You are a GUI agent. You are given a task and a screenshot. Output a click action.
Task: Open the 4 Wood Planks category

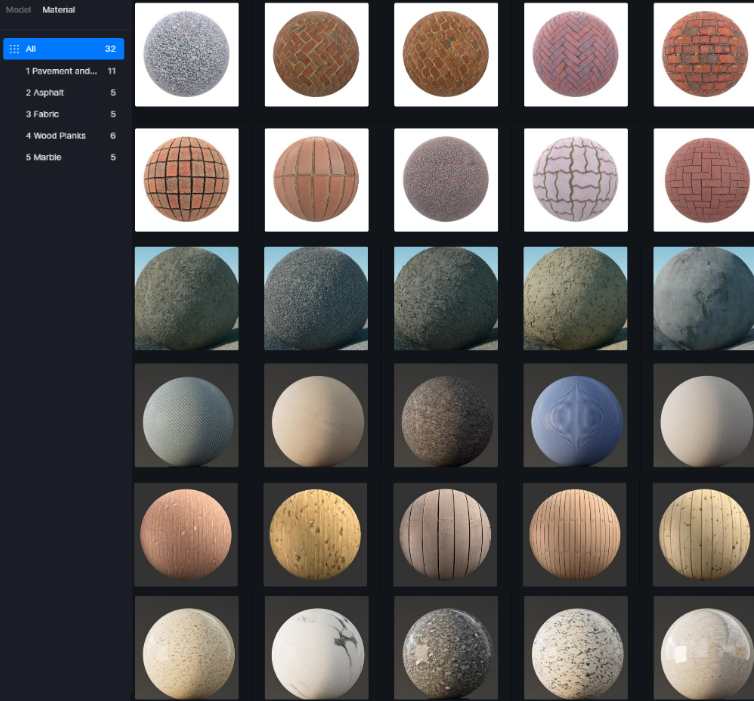[x=63, y=136]
